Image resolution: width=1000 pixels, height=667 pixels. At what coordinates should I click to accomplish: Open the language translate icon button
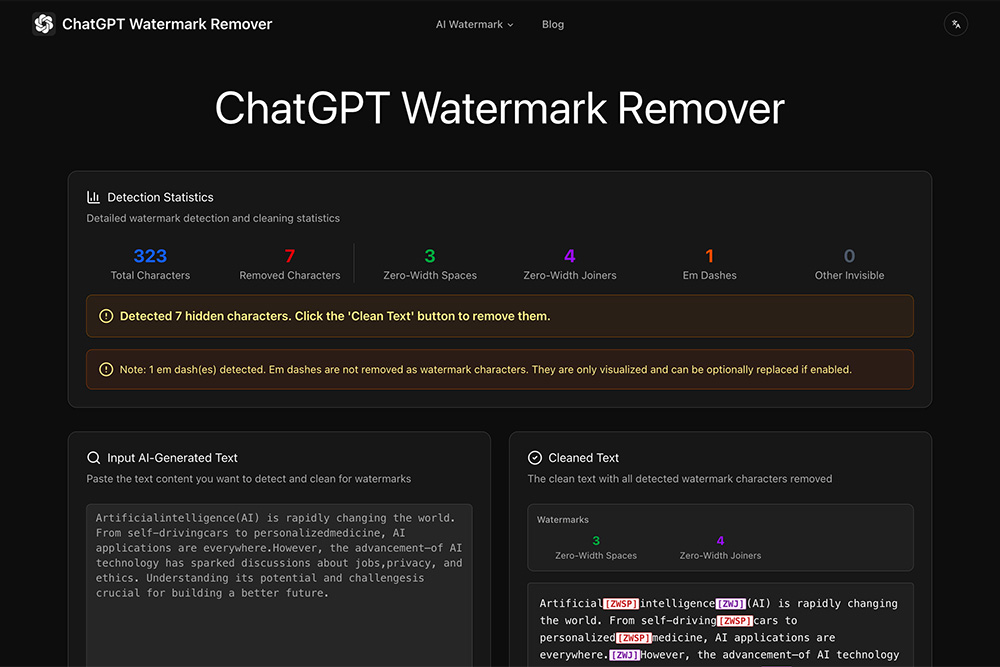tap(955, 24)
